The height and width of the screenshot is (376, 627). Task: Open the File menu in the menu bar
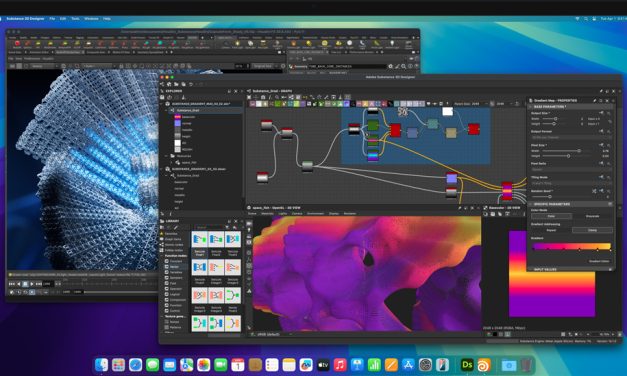(52, 19)
